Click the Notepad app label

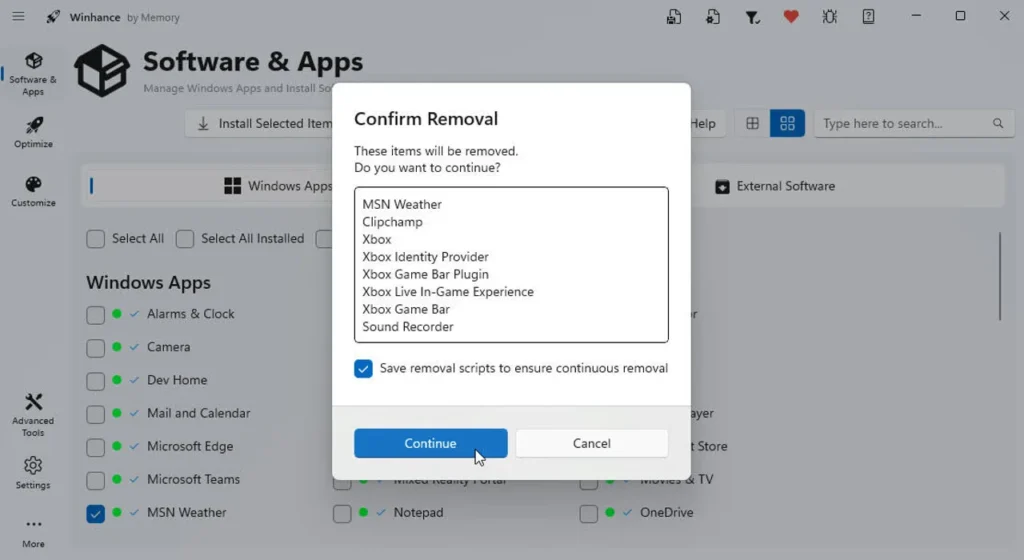[418, 512]
